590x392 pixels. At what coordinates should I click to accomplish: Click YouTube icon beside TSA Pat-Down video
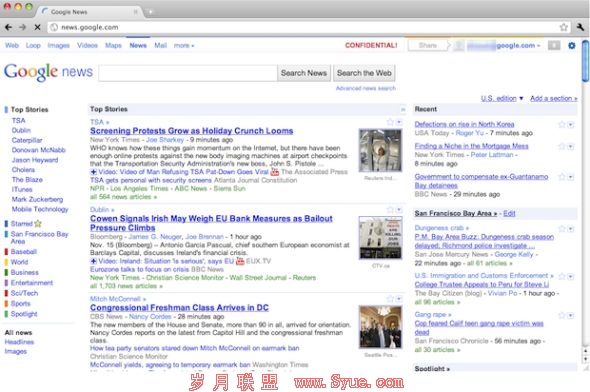275,172
